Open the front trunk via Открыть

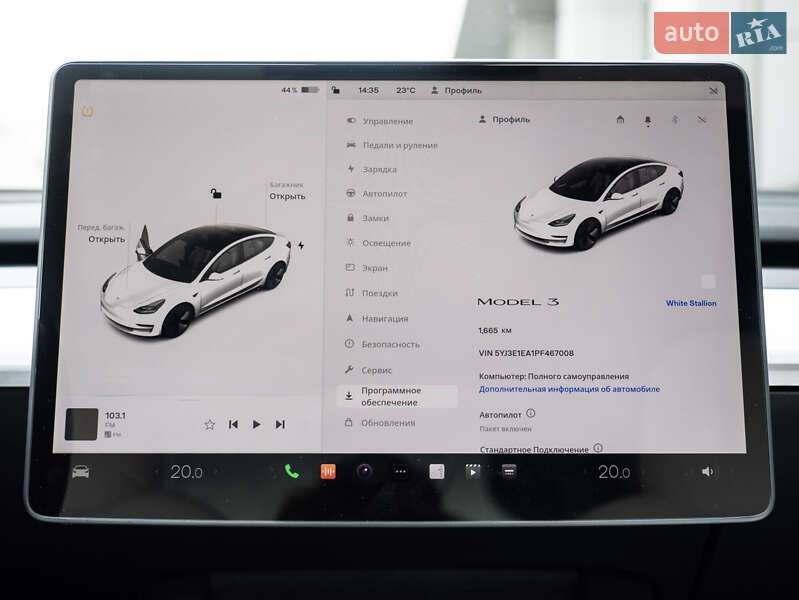[106, 239]
